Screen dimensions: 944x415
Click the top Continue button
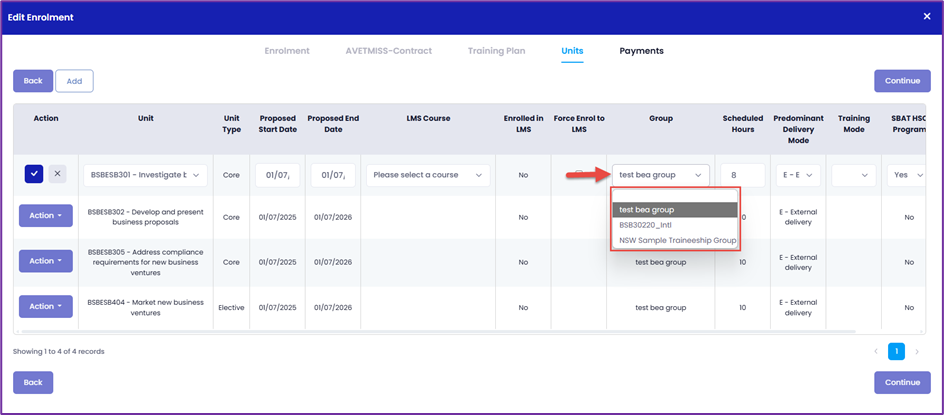pyautogui.click(x=902, y=81)
